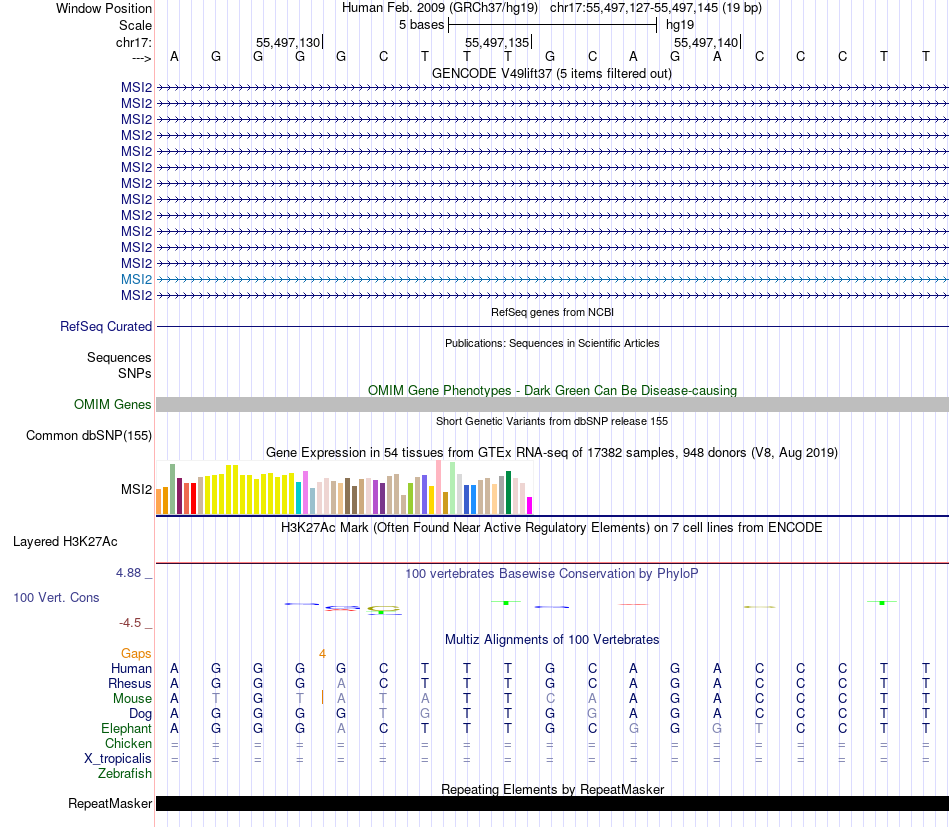Click the black RepeatMasker element bar
Image resolution: width=950 pixels, height=827 pixels.
coord(552,803)
